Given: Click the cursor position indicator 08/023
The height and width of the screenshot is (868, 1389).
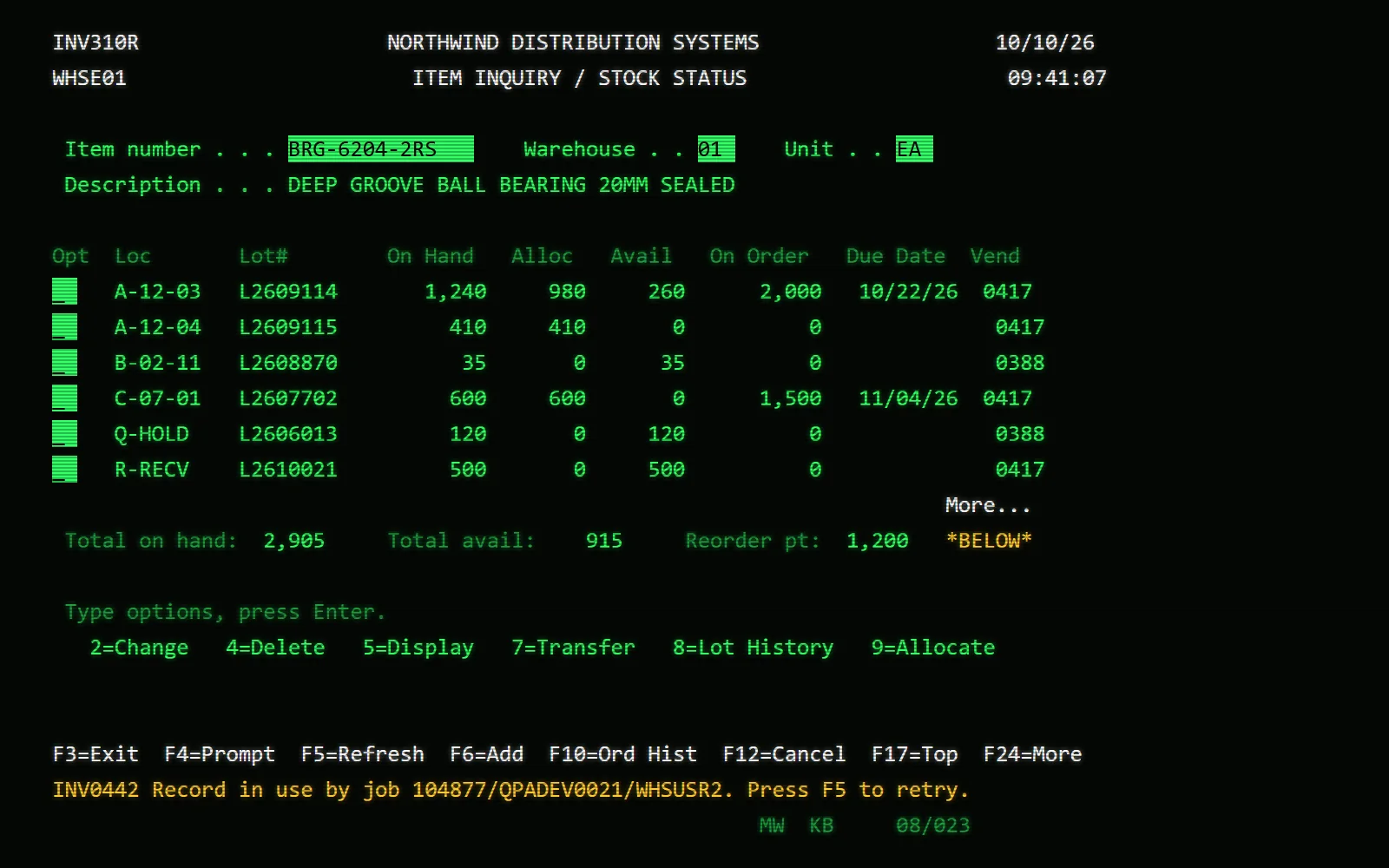Looking at the screenshot, I should [x=933, y=825].
